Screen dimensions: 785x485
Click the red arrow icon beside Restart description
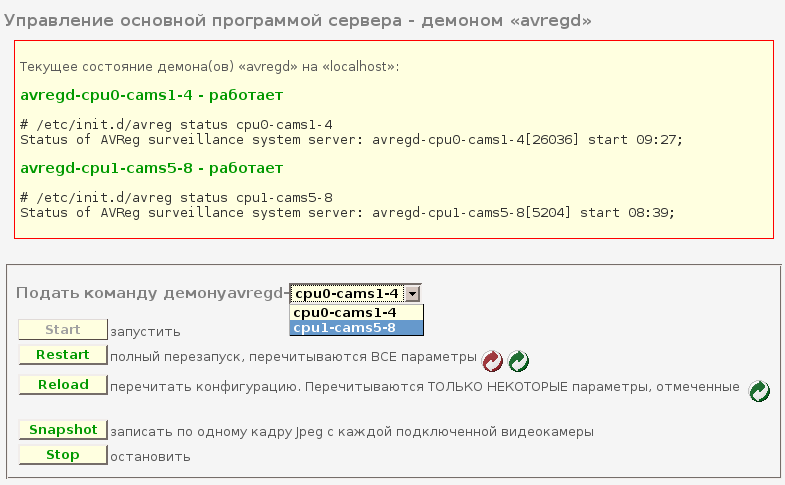point(492,361)
